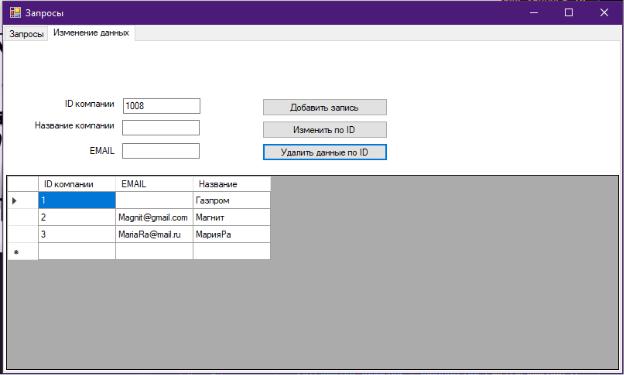
Task: Select the MariaRa@mail.ru cell
Action: pos(154,234)
